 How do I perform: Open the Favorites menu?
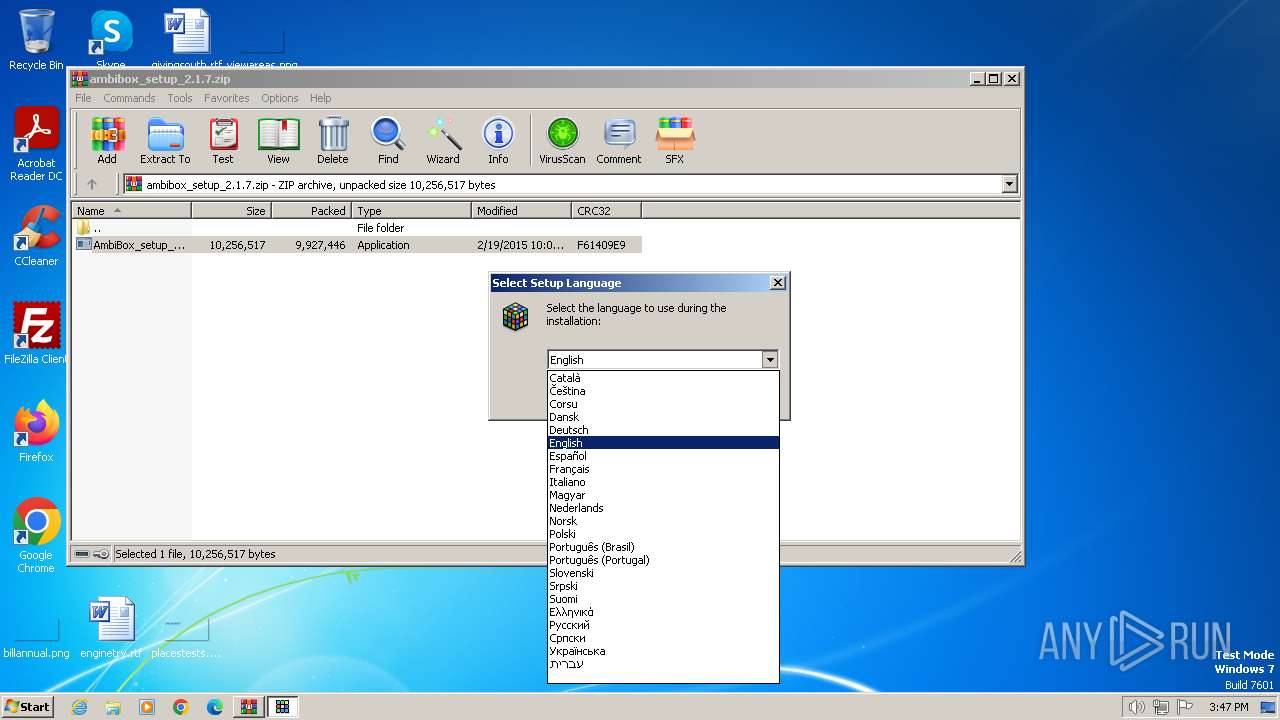click(227, 98)
